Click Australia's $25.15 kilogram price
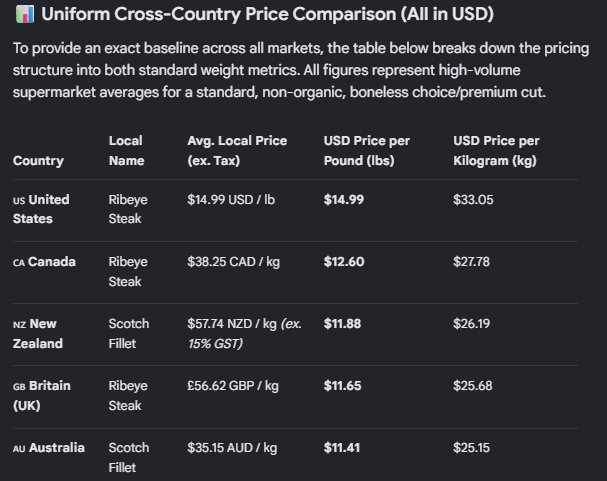607x481 pixels. point(472,448)
